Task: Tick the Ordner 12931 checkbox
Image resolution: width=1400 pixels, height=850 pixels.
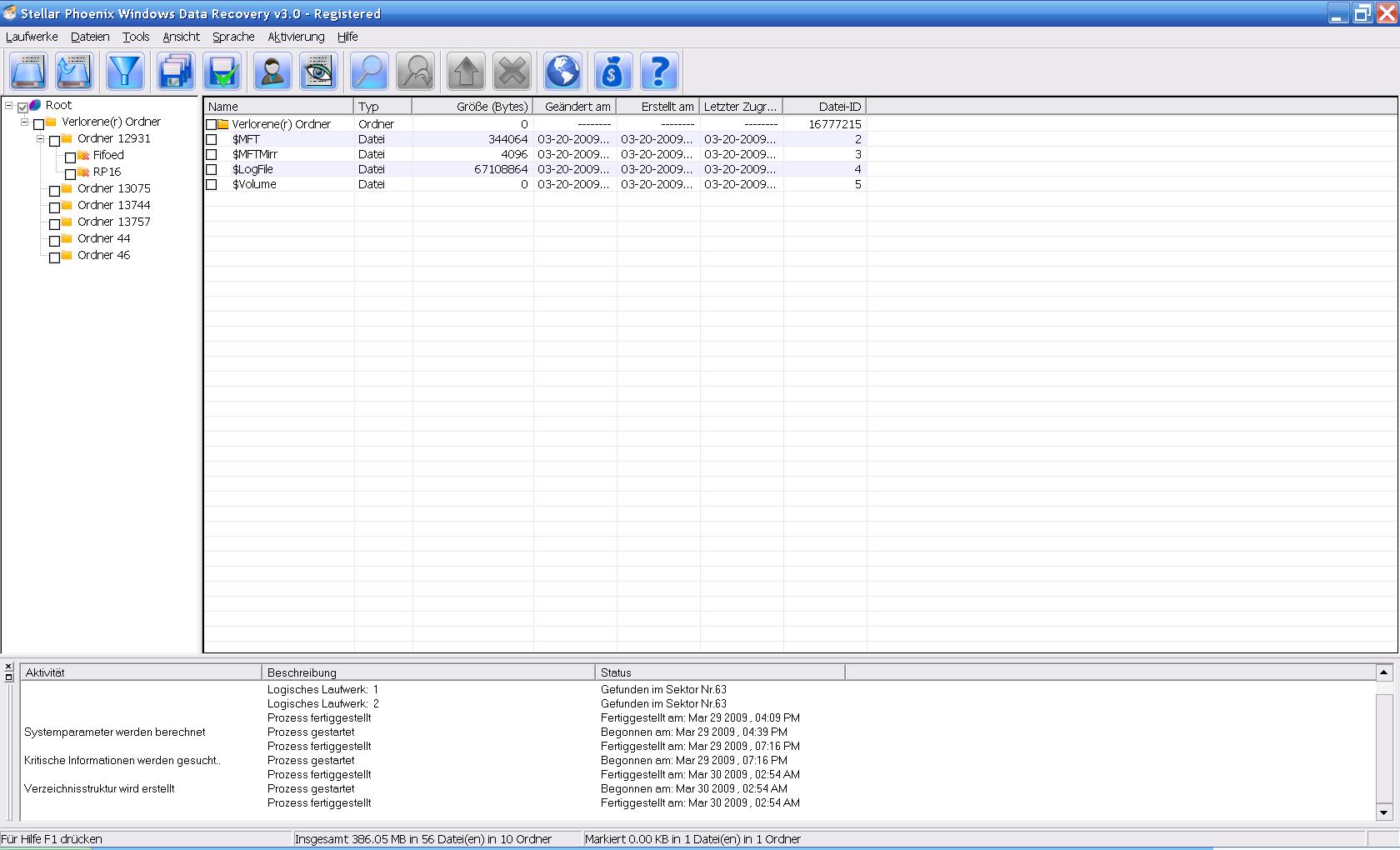Action: pos(54,141)
